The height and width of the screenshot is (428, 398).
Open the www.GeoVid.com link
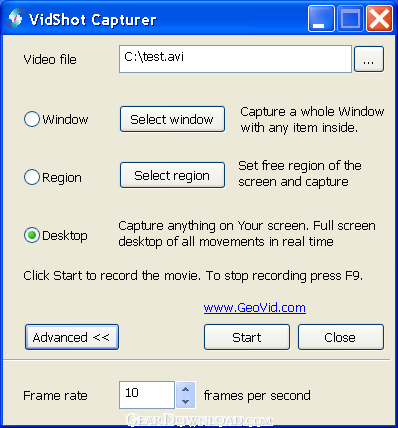tap(255, 307)
